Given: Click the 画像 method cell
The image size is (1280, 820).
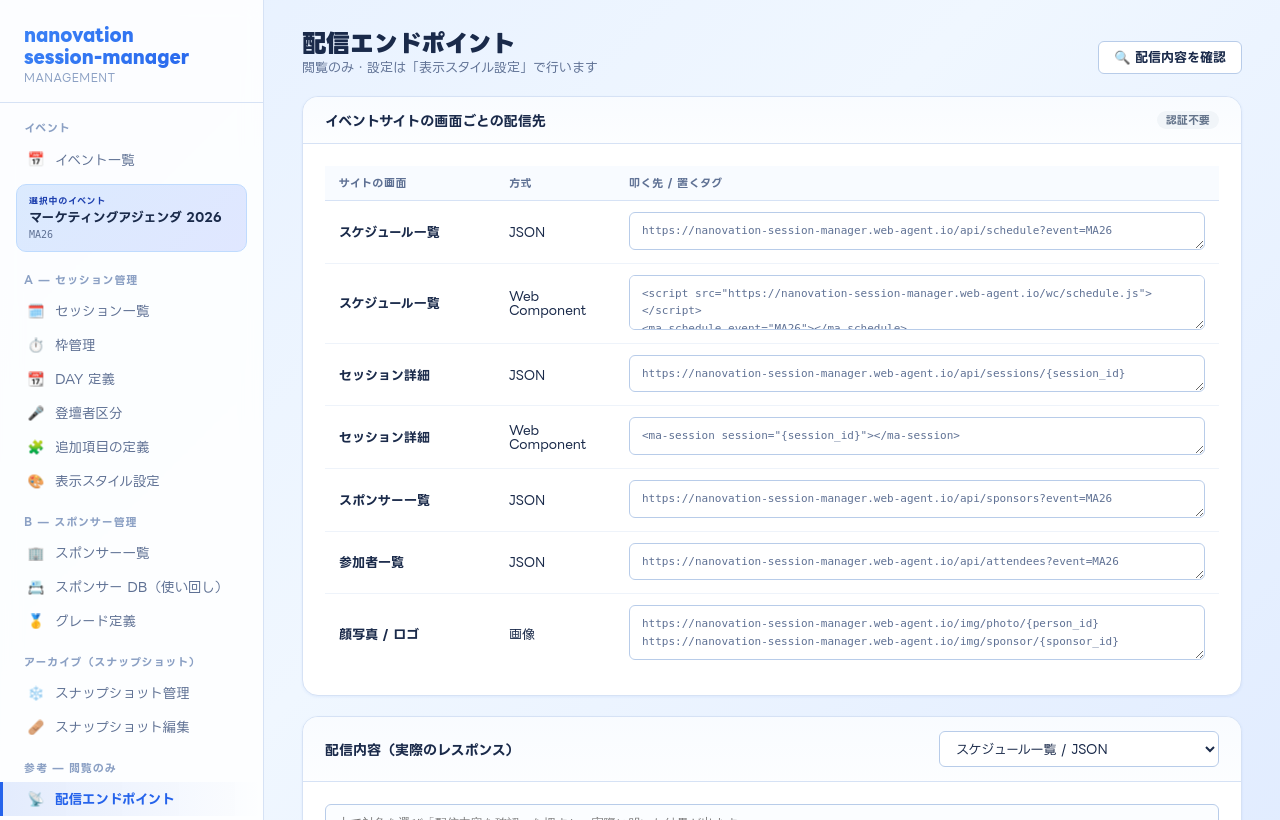Looking at the screenshot, I should click(522, 634).
